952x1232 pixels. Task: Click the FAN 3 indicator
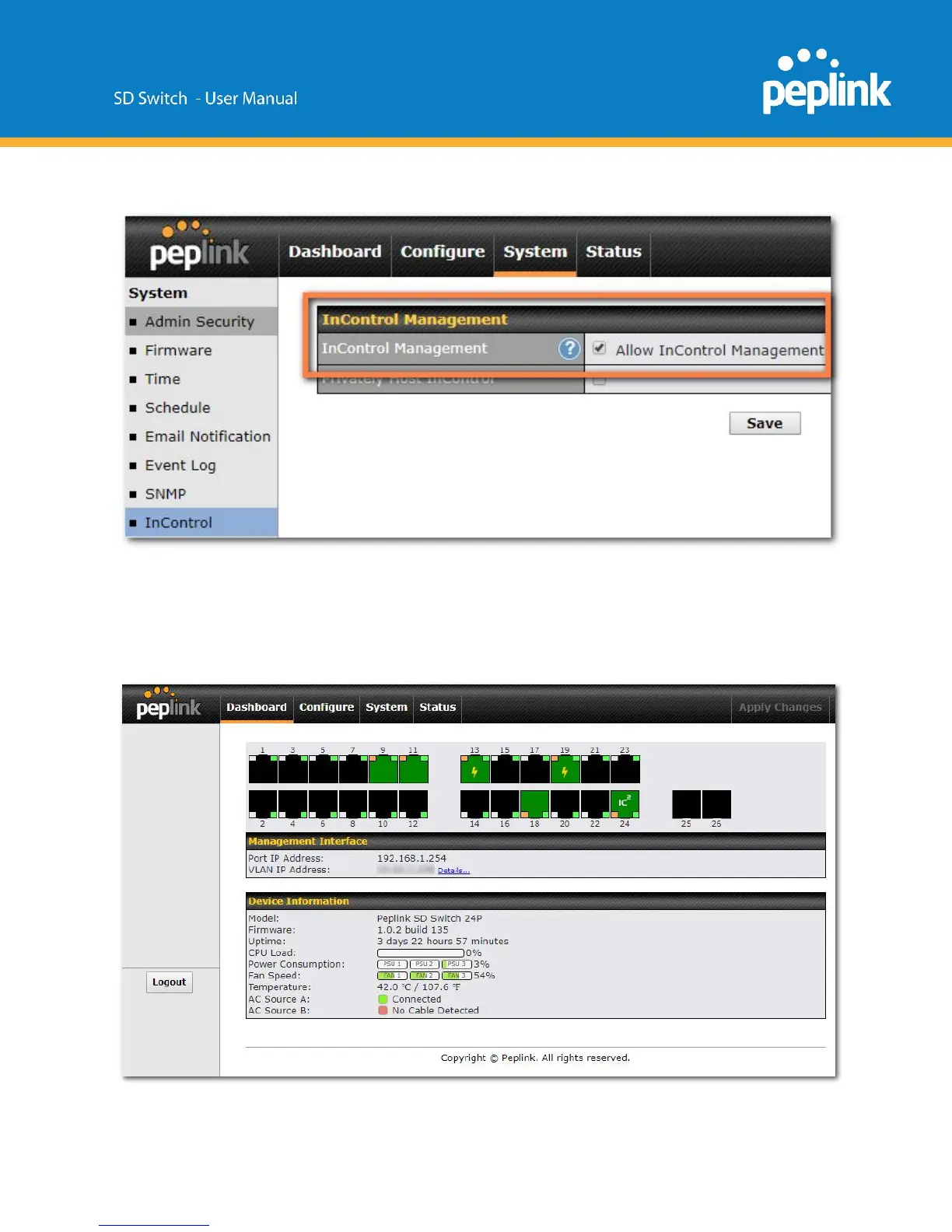pos(457,975)
